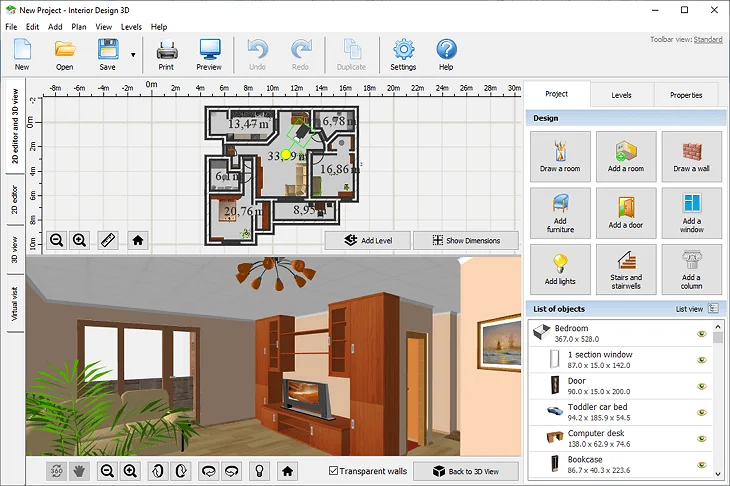Select the hand pan tool in 3D view

(79, 471)
